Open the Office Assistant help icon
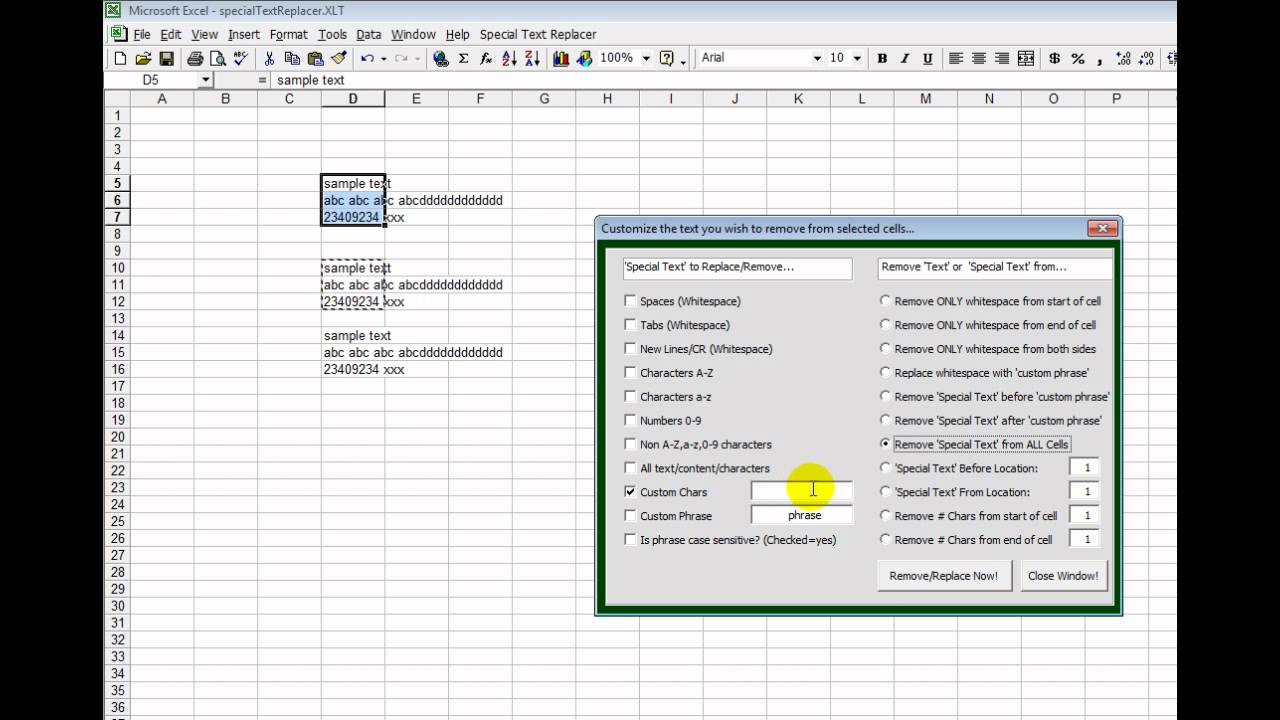The height and width of the screenshot is (720, 1280). tap(667, 59)
